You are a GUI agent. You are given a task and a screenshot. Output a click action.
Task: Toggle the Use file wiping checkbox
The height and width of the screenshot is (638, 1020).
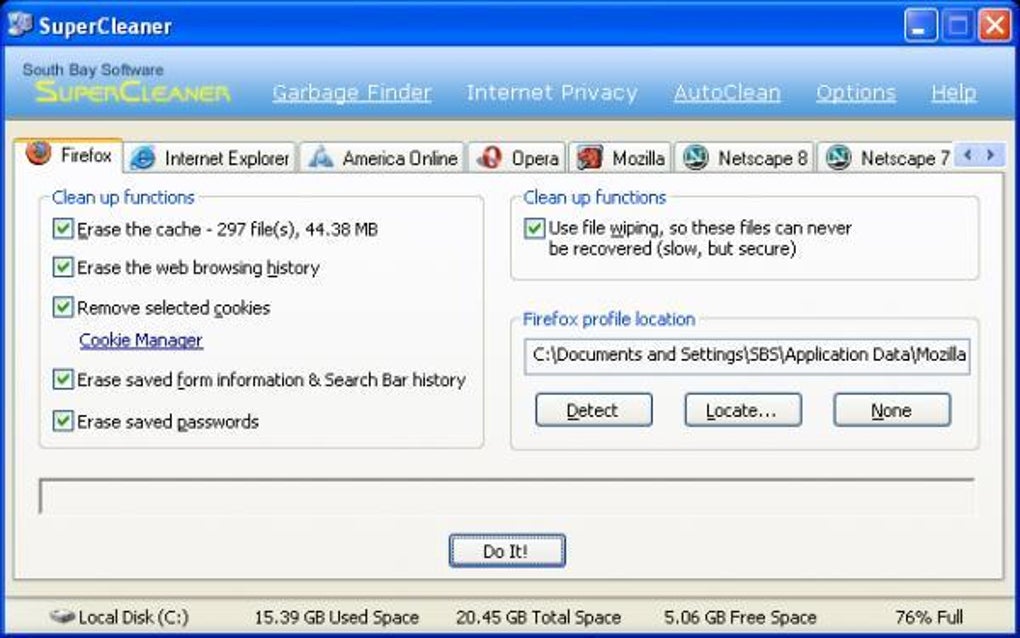(534, 228)
